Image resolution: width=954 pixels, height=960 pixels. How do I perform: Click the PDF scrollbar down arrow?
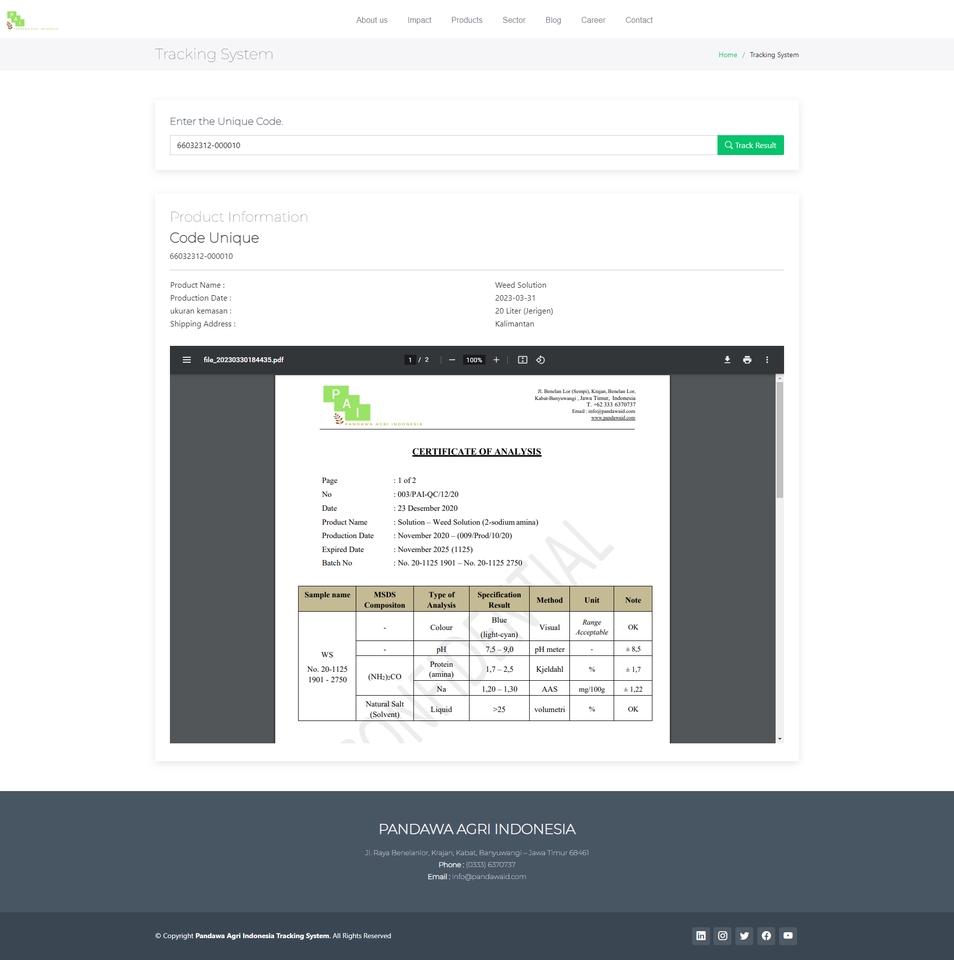point(779,739)
